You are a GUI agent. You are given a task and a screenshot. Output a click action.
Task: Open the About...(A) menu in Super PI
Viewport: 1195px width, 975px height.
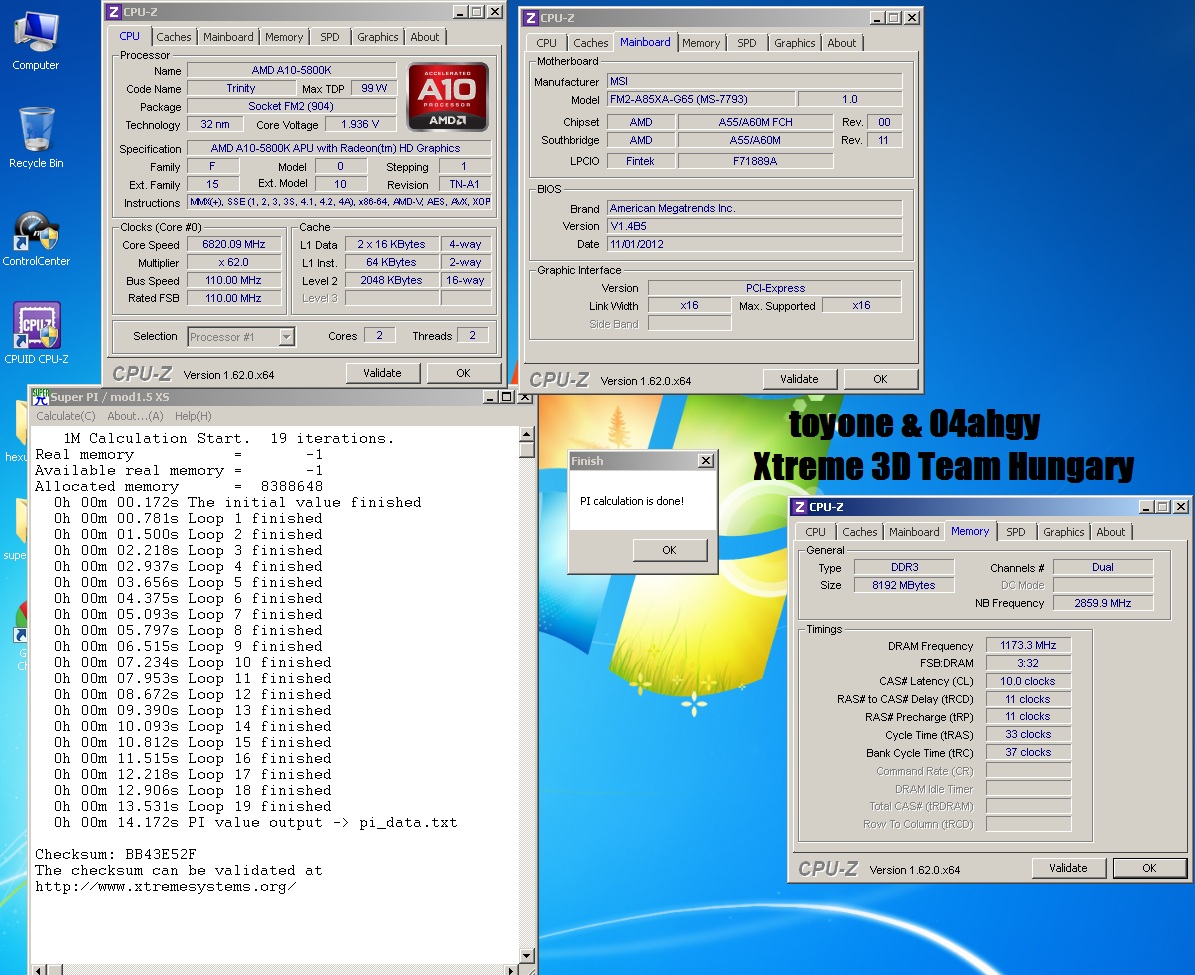[135, 416]
